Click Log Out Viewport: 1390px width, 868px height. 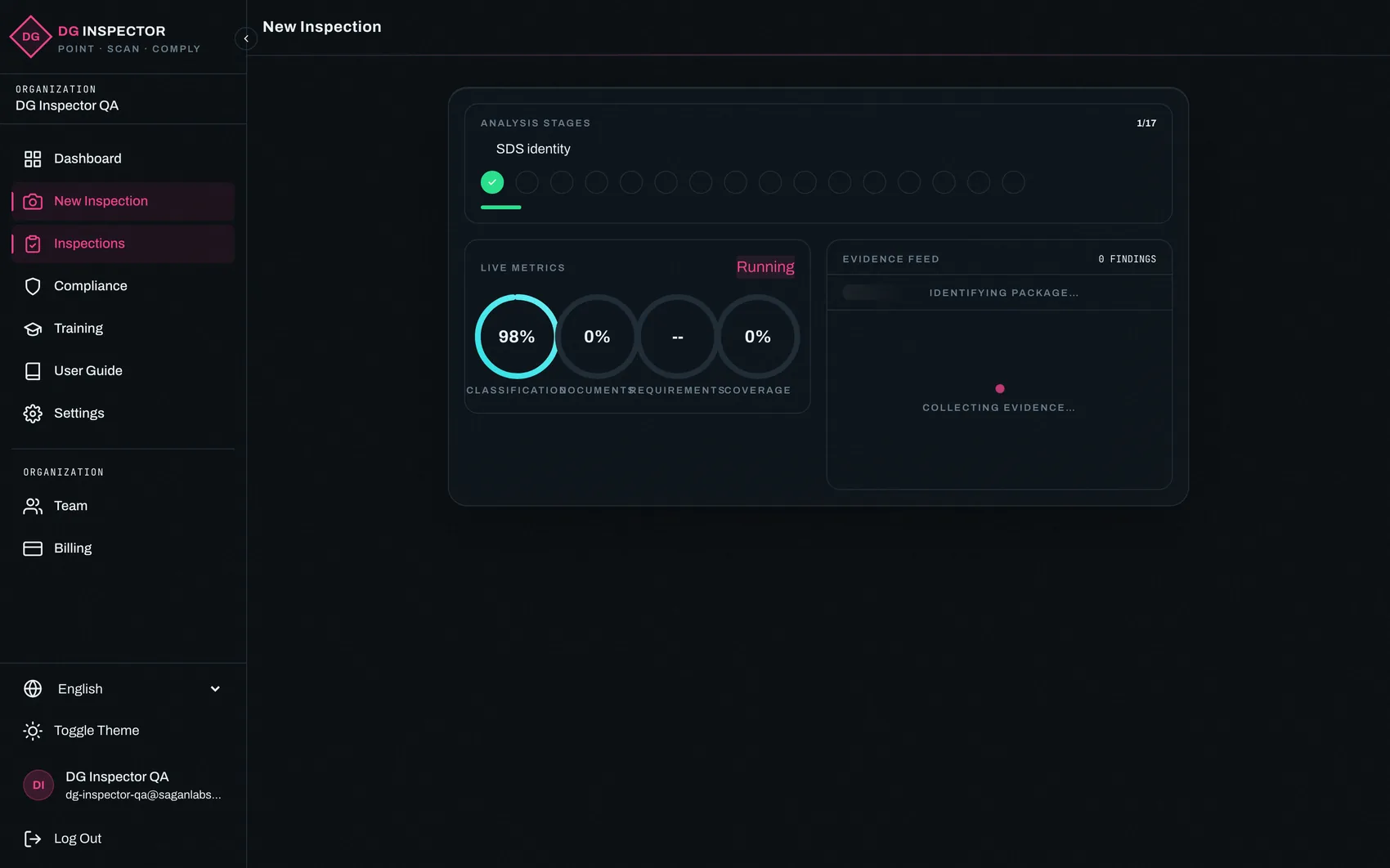point(123,839)
